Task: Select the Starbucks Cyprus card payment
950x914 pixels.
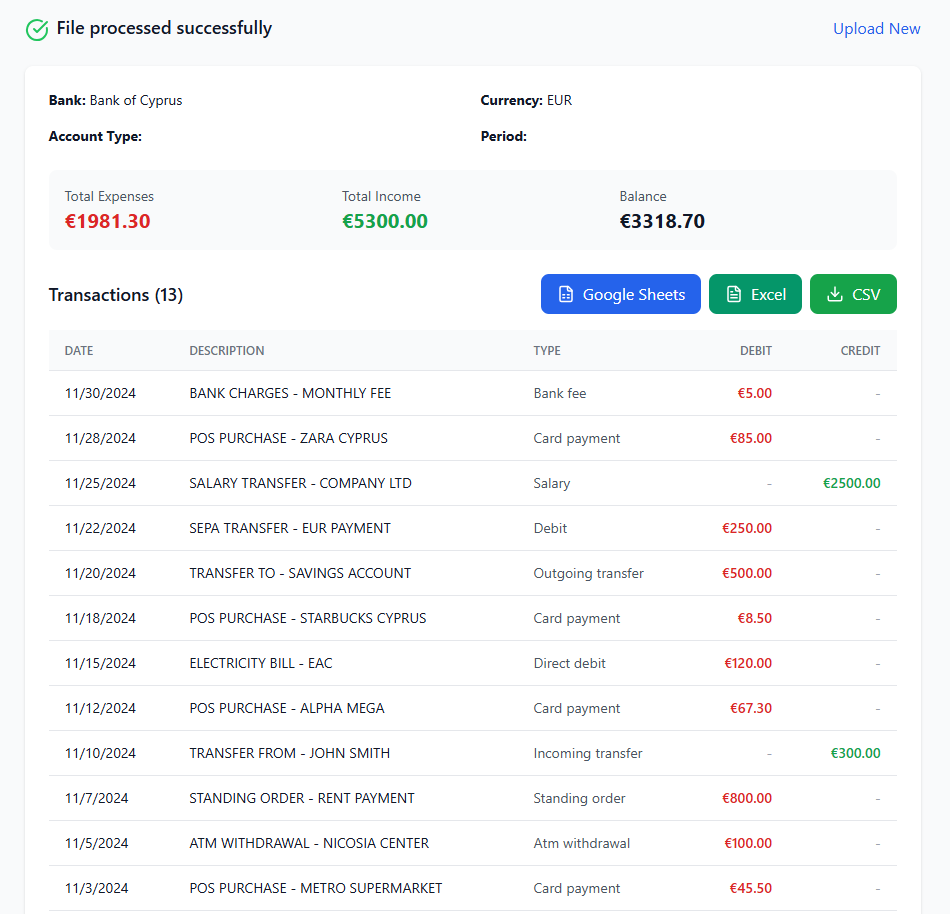Action: coord(475,618)
